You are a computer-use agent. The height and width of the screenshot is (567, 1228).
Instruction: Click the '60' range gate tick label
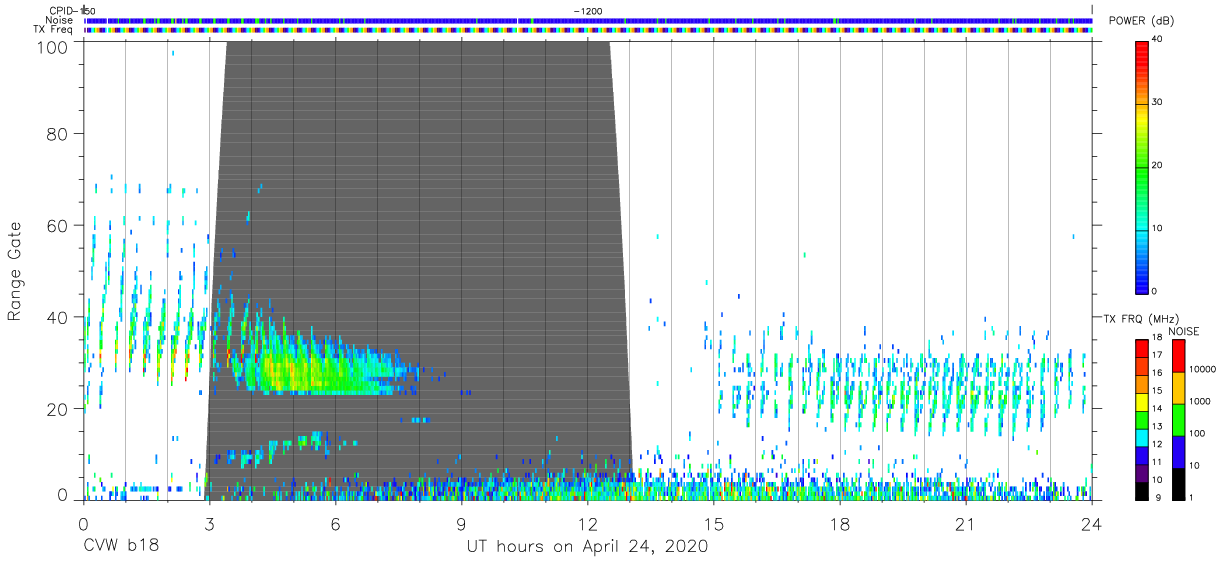coord(55,225)
